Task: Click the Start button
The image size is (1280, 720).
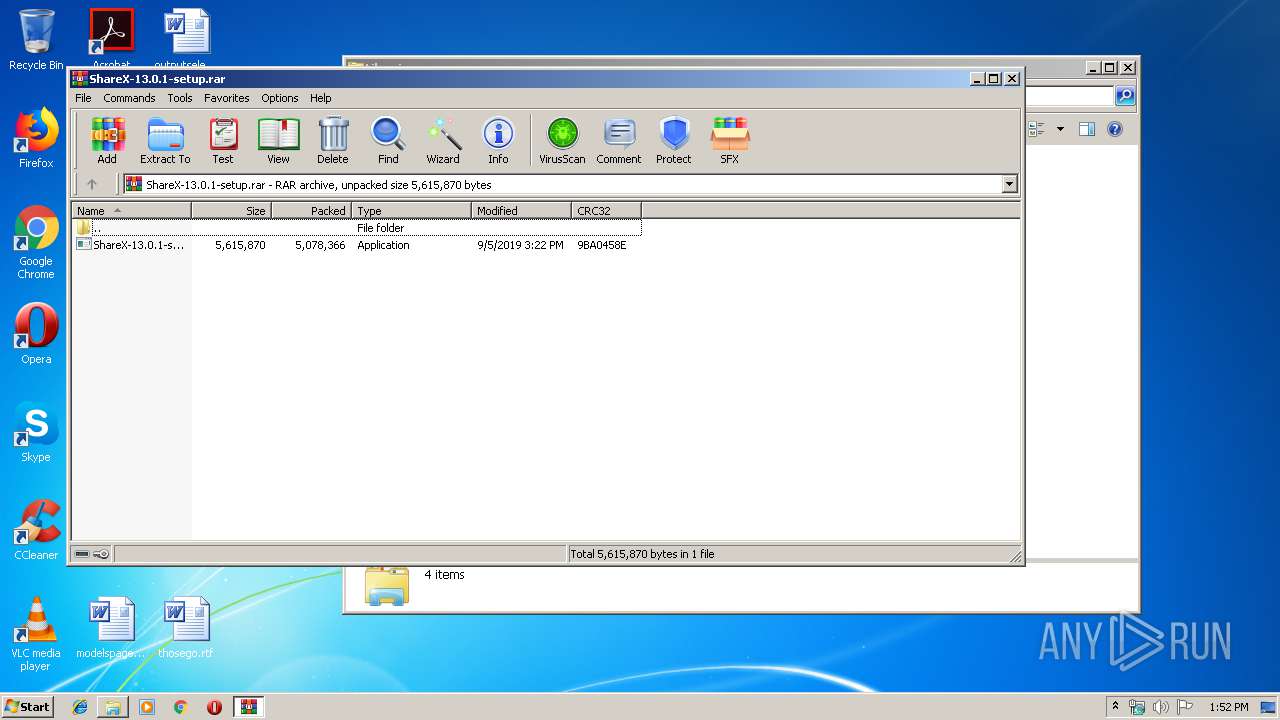Action: coord(28,706)
